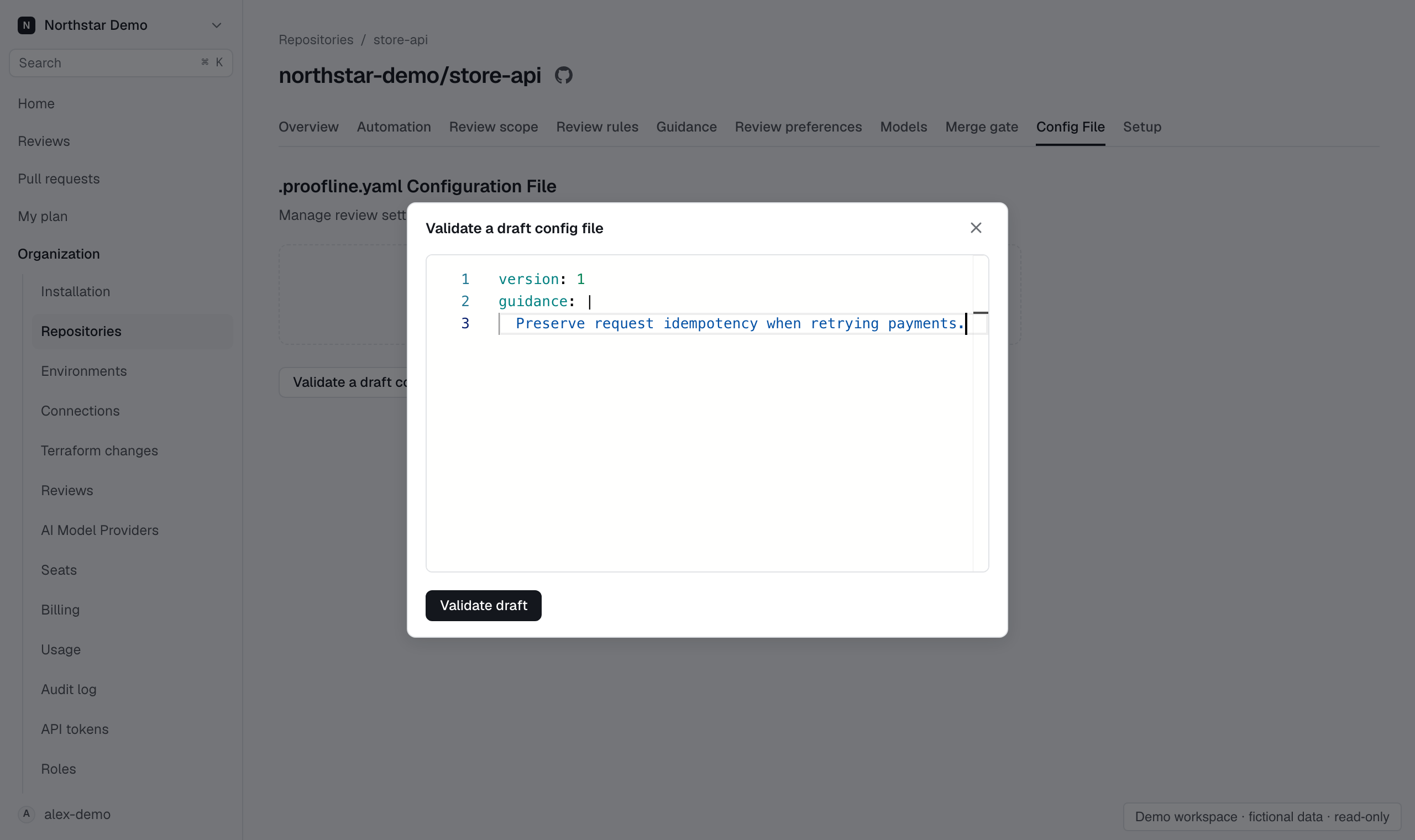Viewport: 1415px width, 840px height.
Task: Open Pull requests page
Action: tap(58, 179)
